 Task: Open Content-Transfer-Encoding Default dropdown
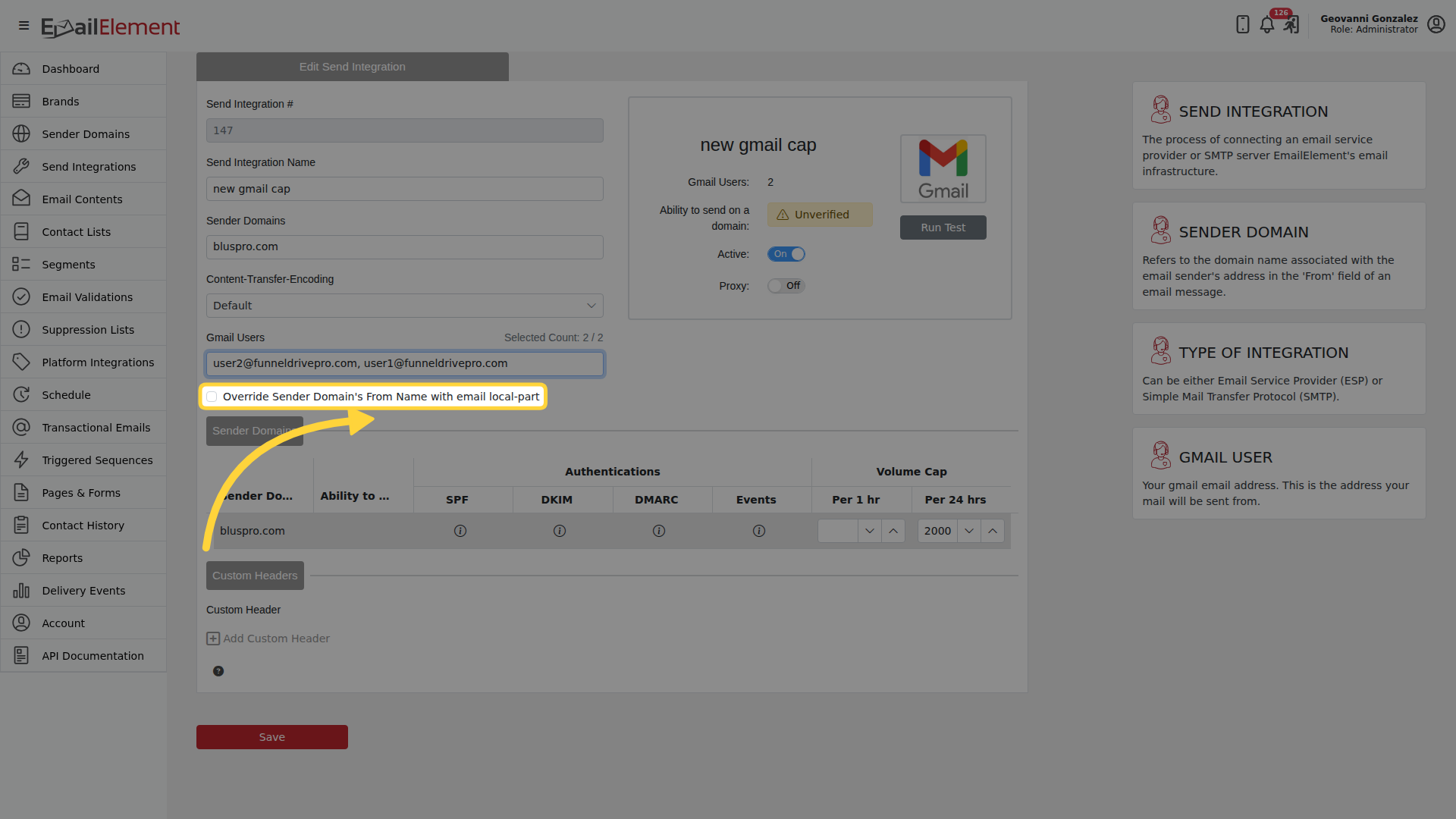click(x=405, y=306)
